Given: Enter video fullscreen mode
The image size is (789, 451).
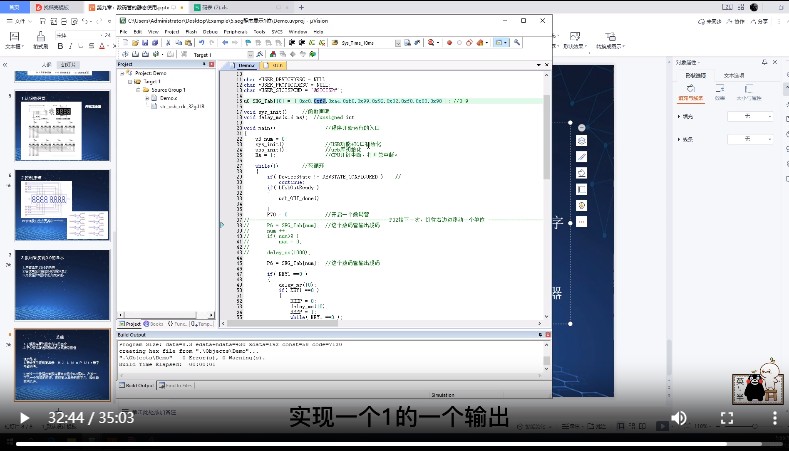Looking at the screenshot, I should [727, 418].
